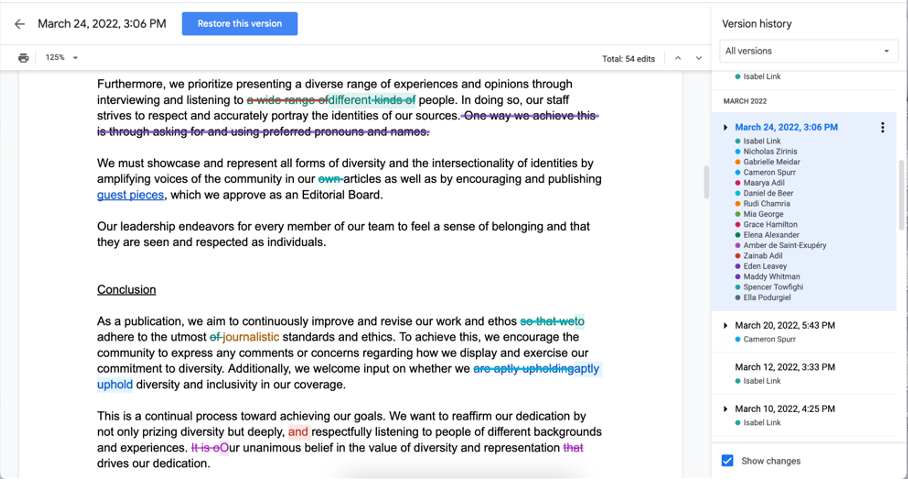Click the print icon
Viewport: 908px width, 480px height.
pos(23,58)
